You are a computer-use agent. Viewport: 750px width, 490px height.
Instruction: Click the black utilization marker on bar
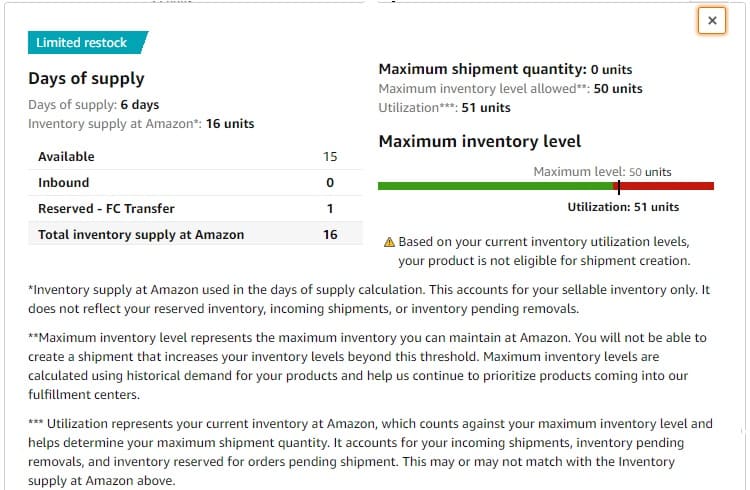click(x=618, y=187)
